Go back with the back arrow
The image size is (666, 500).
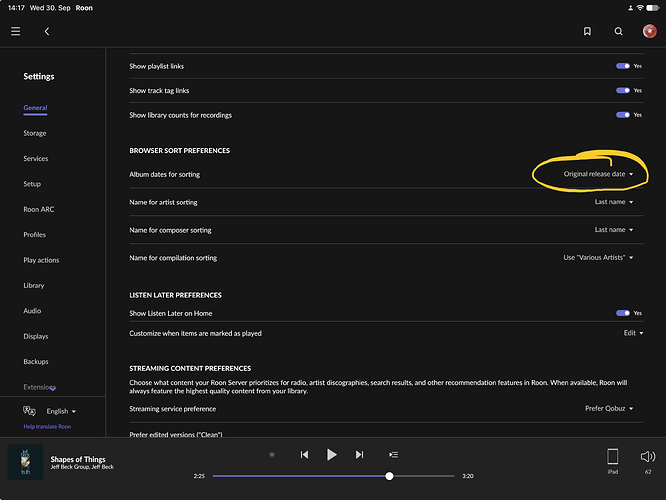[x=47, y=31]
